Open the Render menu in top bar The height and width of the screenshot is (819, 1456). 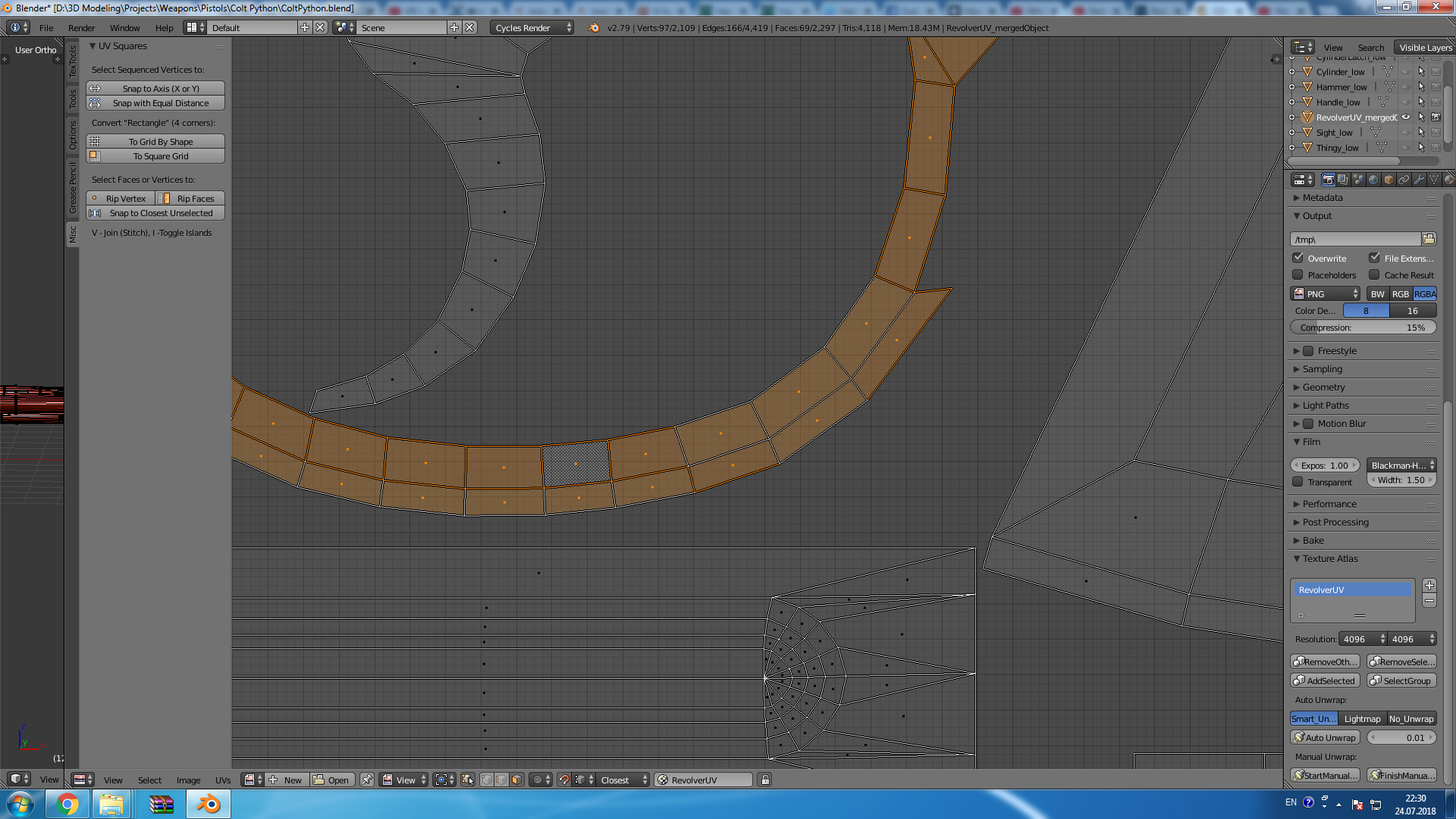tap(81, 27)
